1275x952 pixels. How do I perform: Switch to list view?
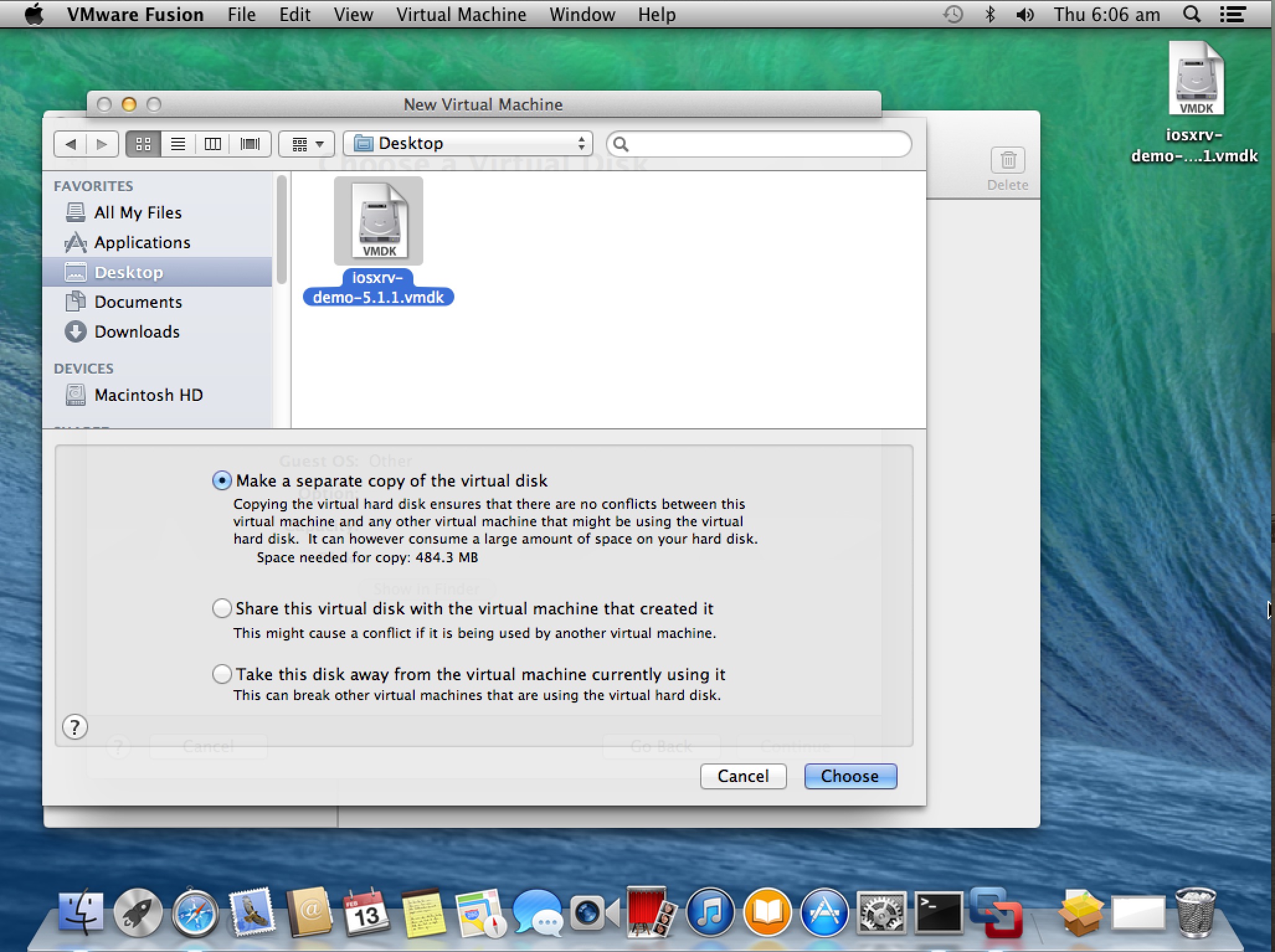coord(178,145)
